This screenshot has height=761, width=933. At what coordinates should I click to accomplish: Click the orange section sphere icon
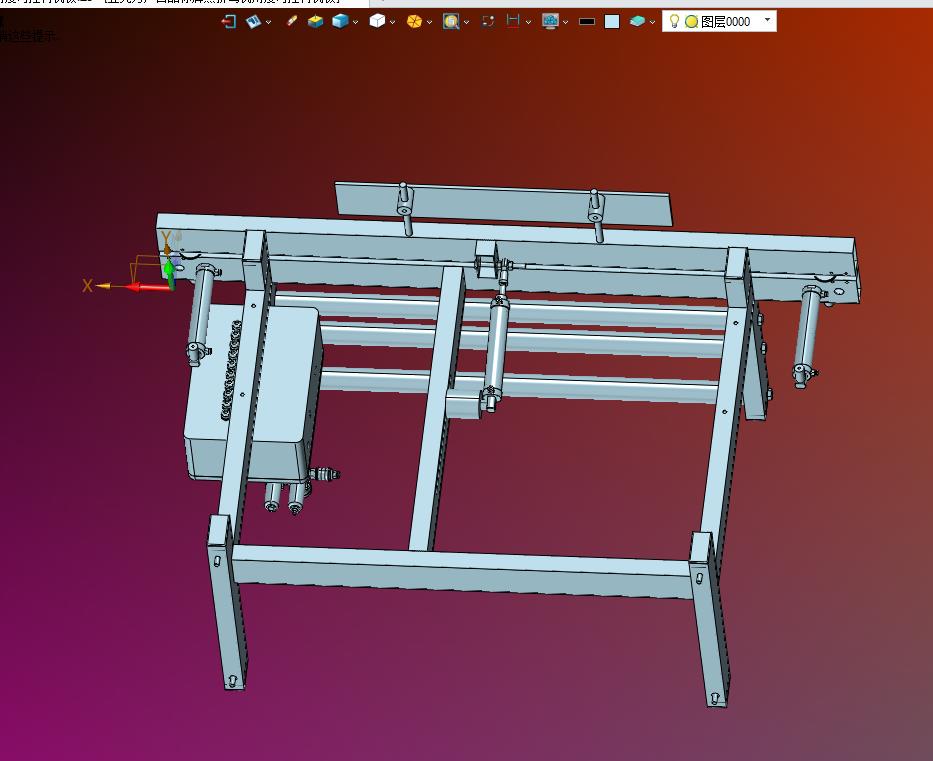coord(414,22)
